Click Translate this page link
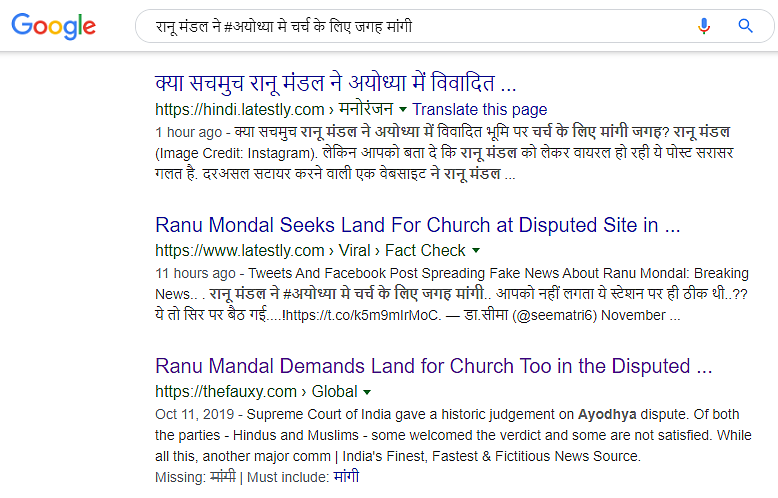The height and width of the screenshot is (498, 778). pyautogui.click(x=479, y=109)
